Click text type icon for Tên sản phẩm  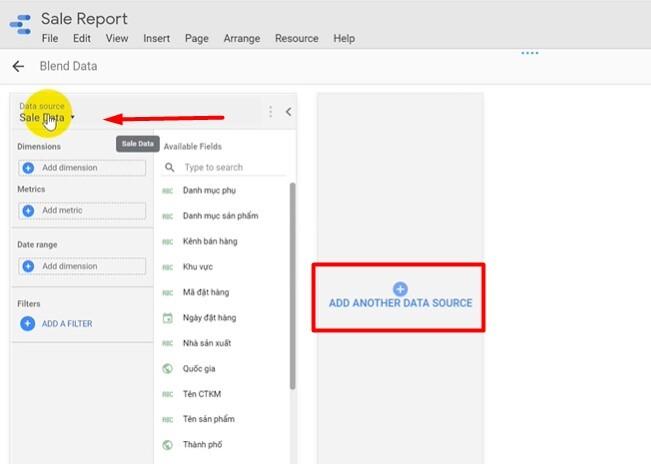[168, 420]
